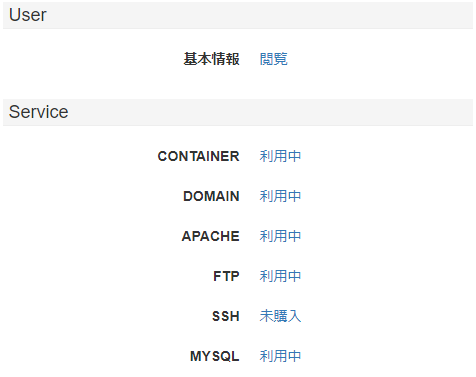Click the Service section heading text
The image size is (476, 377).
[x=38, y=112]
